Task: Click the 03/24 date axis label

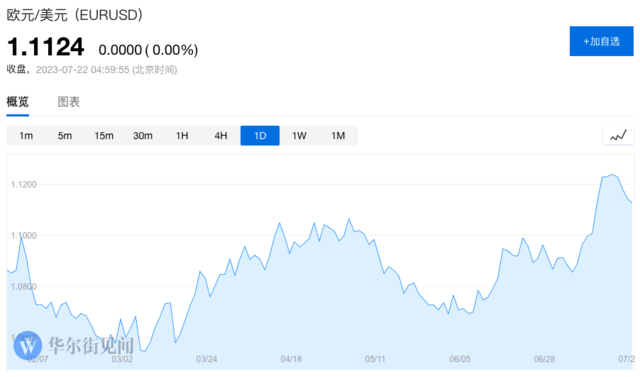Action: (x=207, y=359)
